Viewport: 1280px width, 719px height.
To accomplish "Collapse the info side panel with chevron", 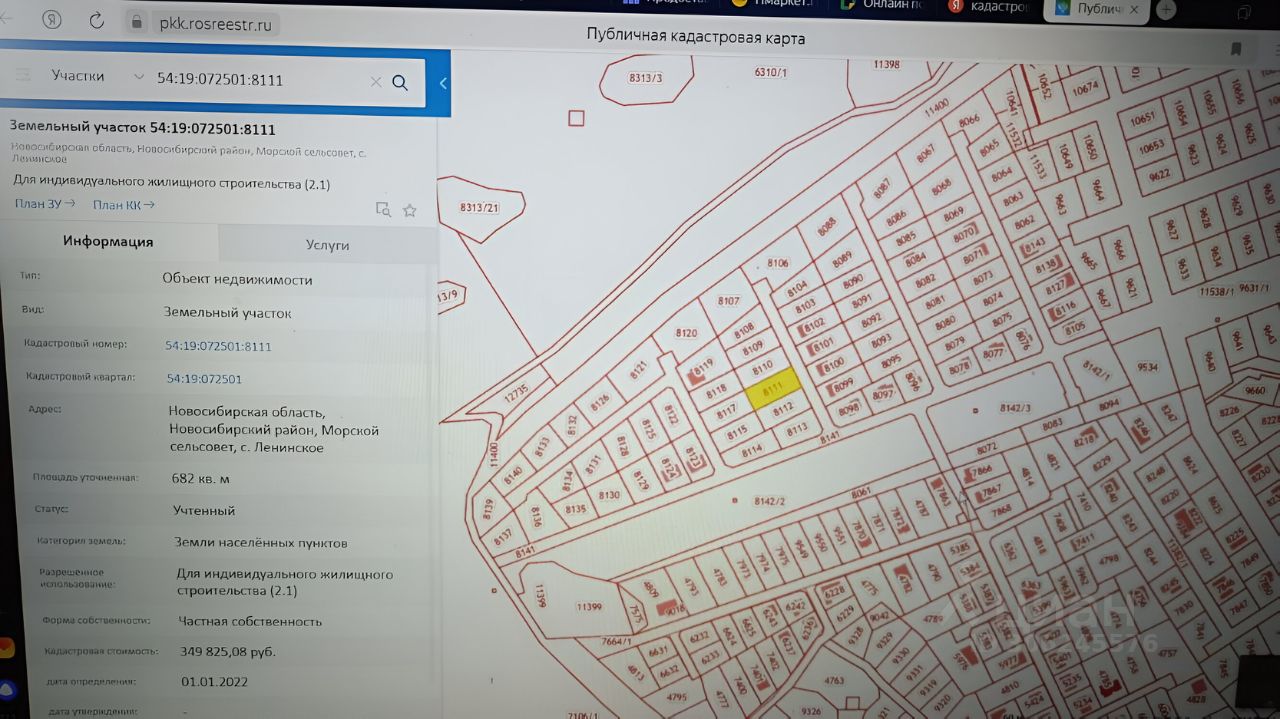I will coord(443,83).
